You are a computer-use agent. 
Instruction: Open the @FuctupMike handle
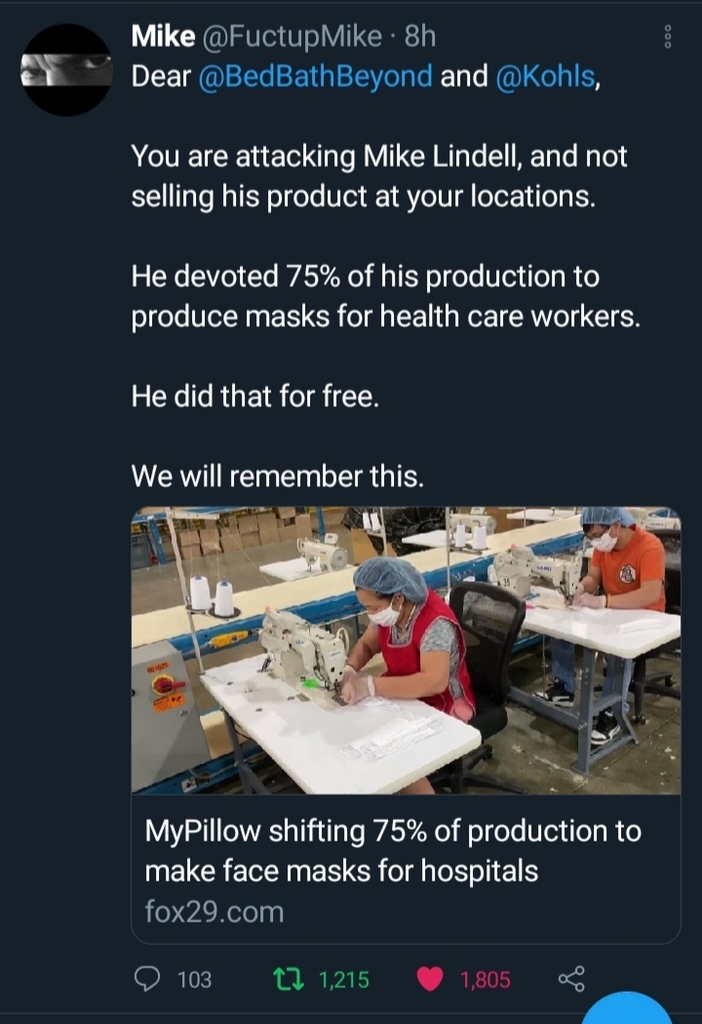click(292, 37)
